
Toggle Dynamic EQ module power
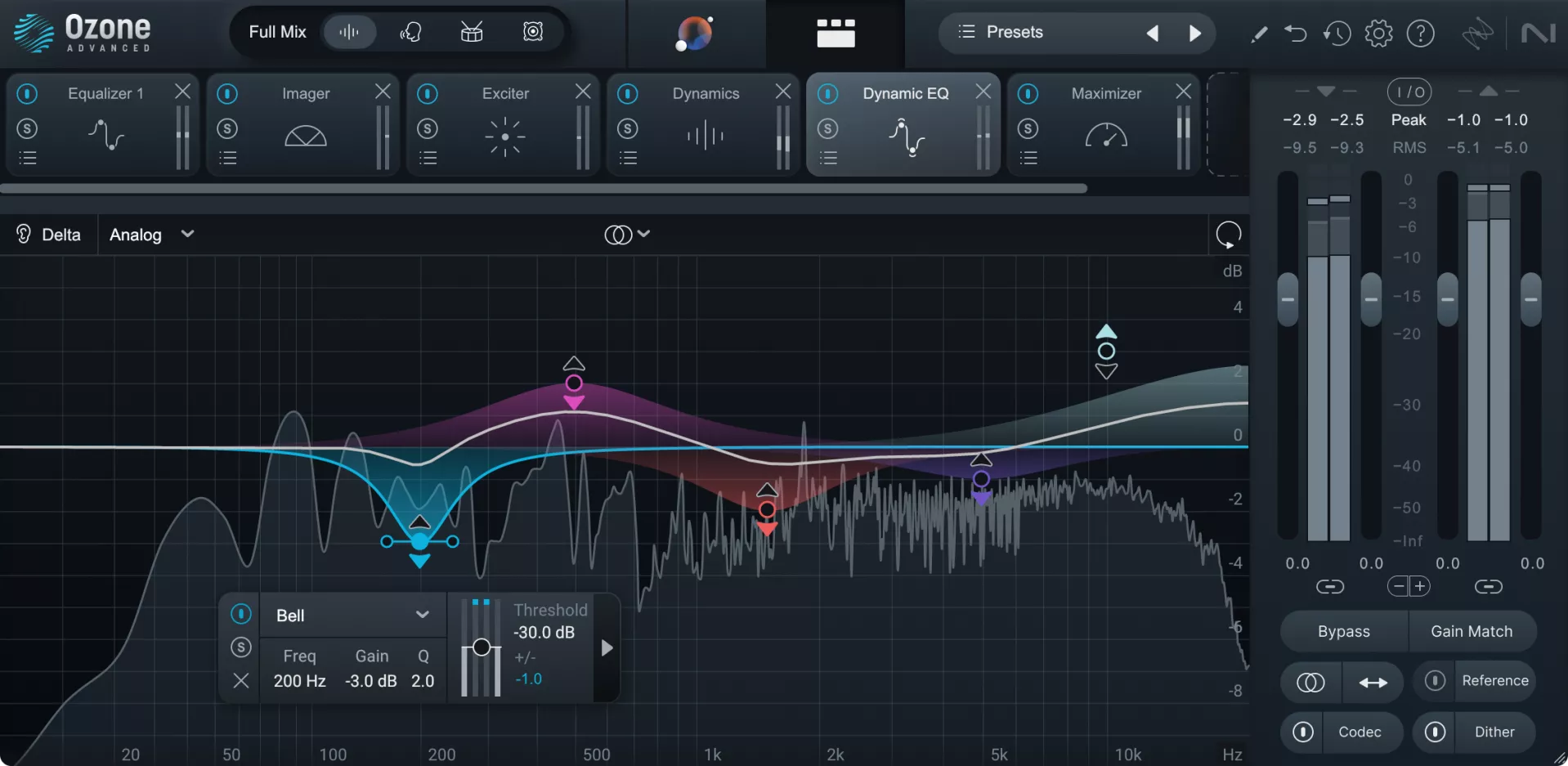[828, 94]
